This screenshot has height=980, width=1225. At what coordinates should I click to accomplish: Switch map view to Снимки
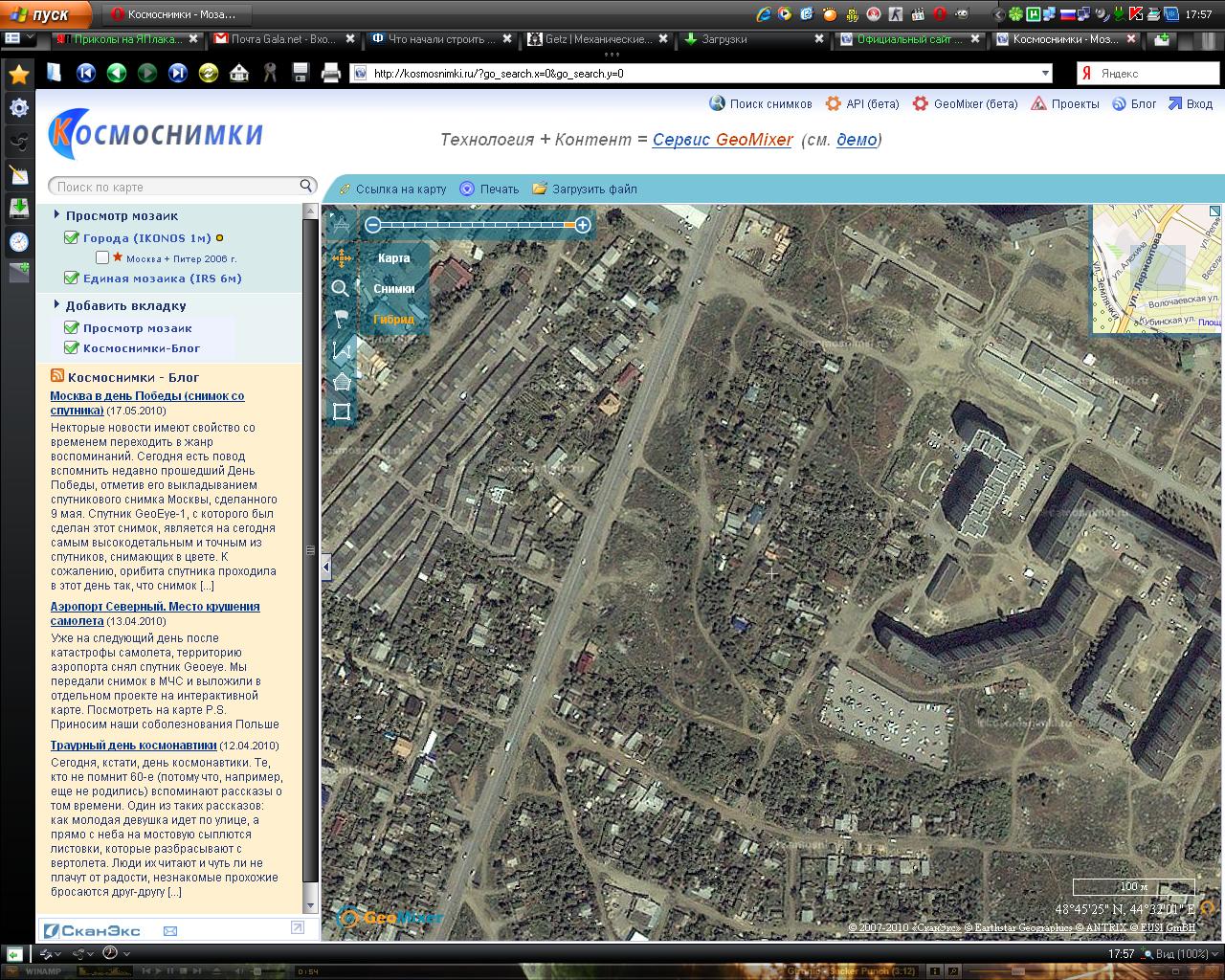(393, 288)
